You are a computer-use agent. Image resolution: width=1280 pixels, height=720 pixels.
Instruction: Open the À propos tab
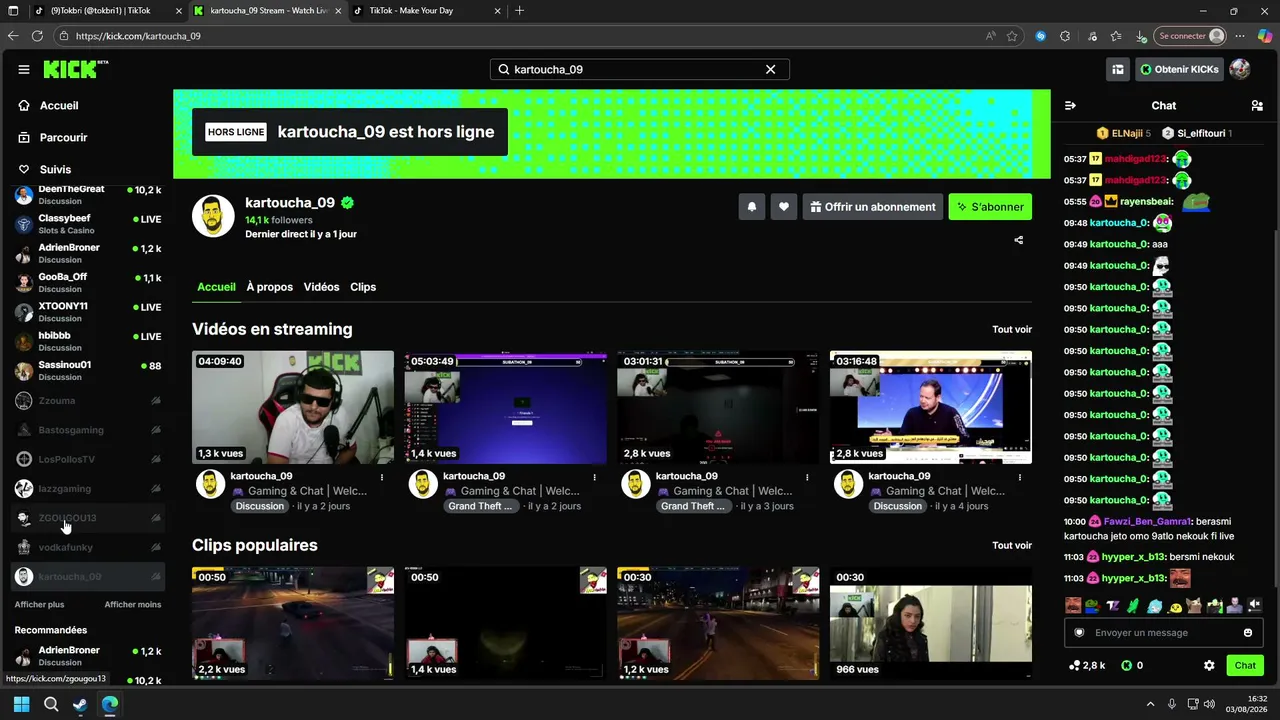coord(270,287)
